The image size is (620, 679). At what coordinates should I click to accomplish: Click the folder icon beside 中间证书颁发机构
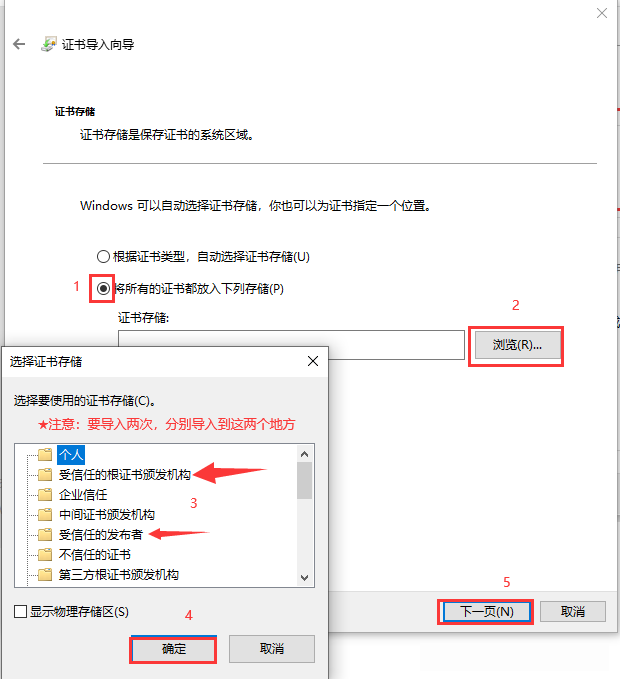pyautogui.click(x=45, y=514)
